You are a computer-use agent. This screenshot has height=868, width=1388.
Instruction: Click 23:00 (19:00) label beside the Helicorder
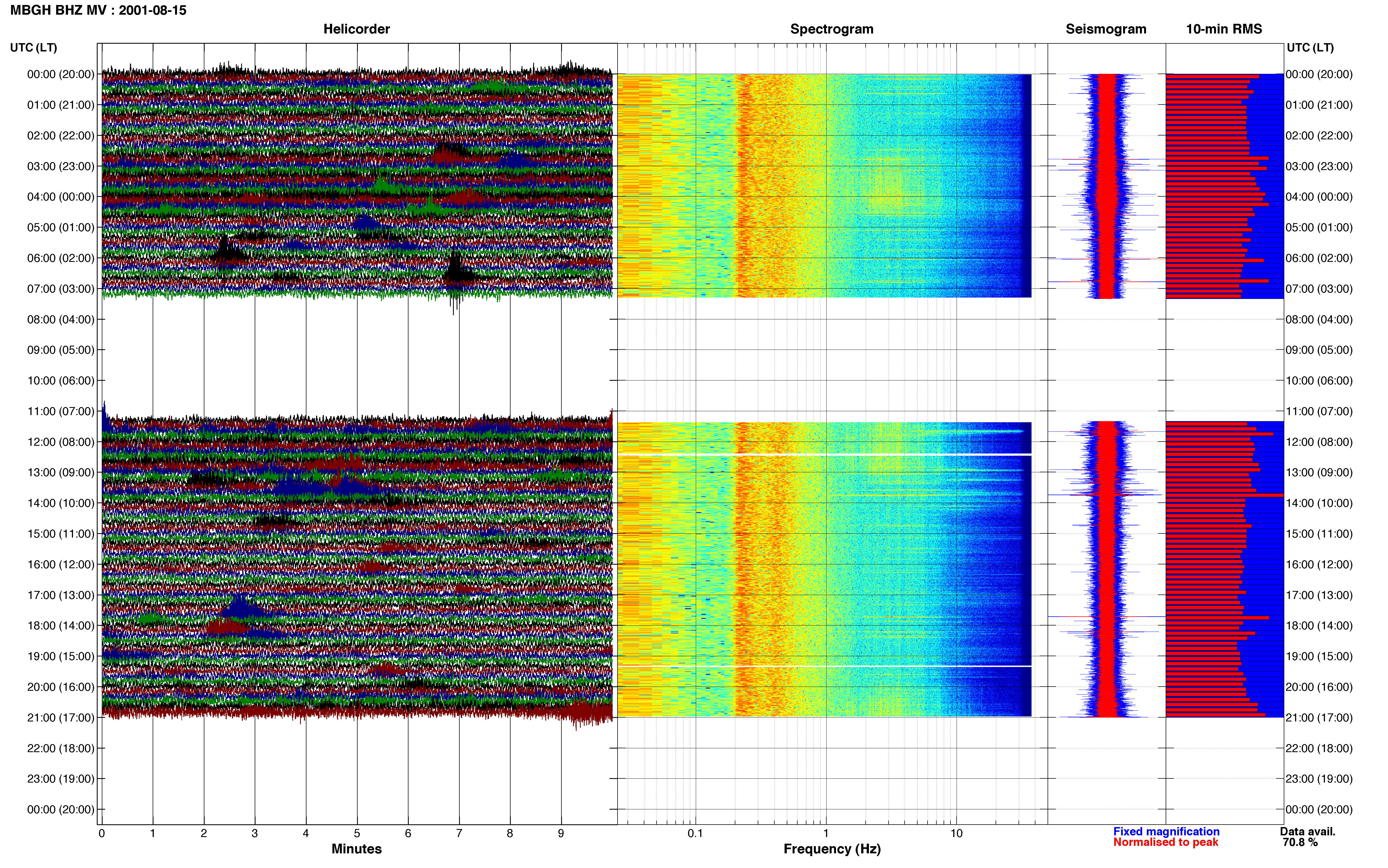(x=60, y=779)
